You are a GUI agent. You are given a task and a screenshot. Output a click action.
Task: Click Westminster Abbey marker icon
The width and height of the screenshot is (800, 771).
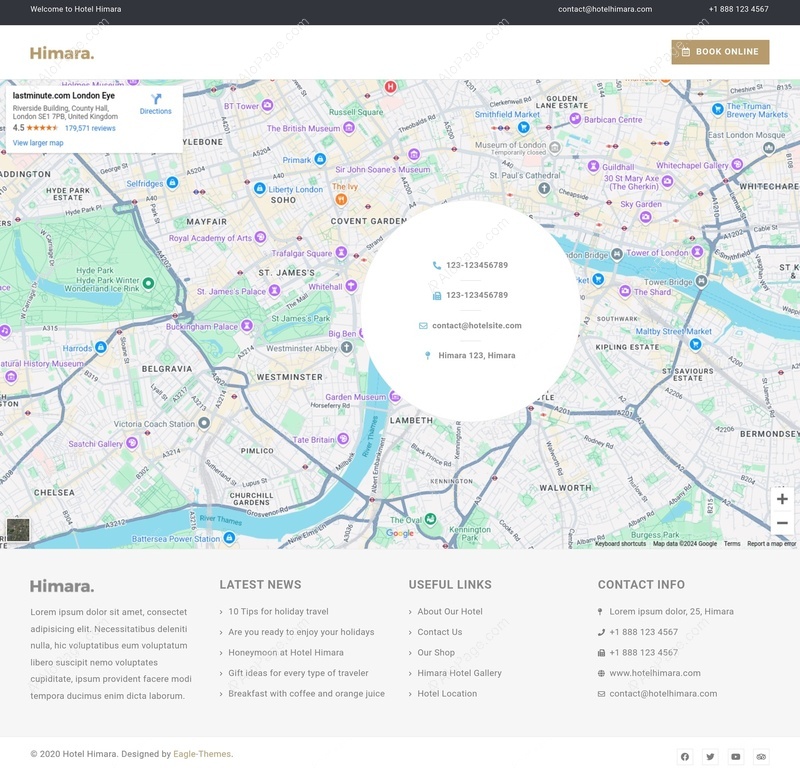(346, 347)
